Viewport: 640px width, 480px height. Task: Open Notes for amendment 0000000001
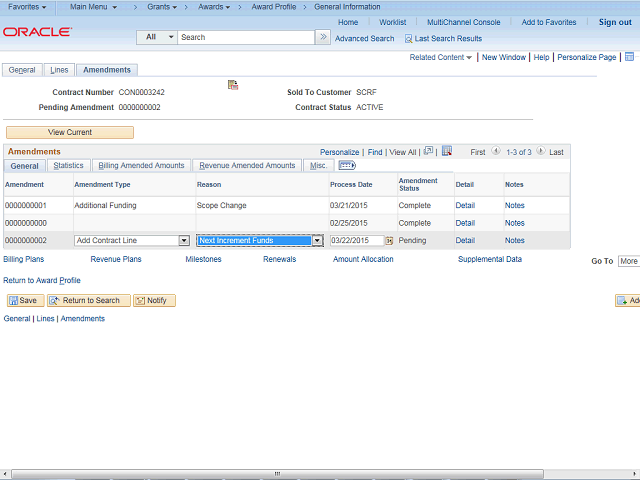click(x=515, y=205)
